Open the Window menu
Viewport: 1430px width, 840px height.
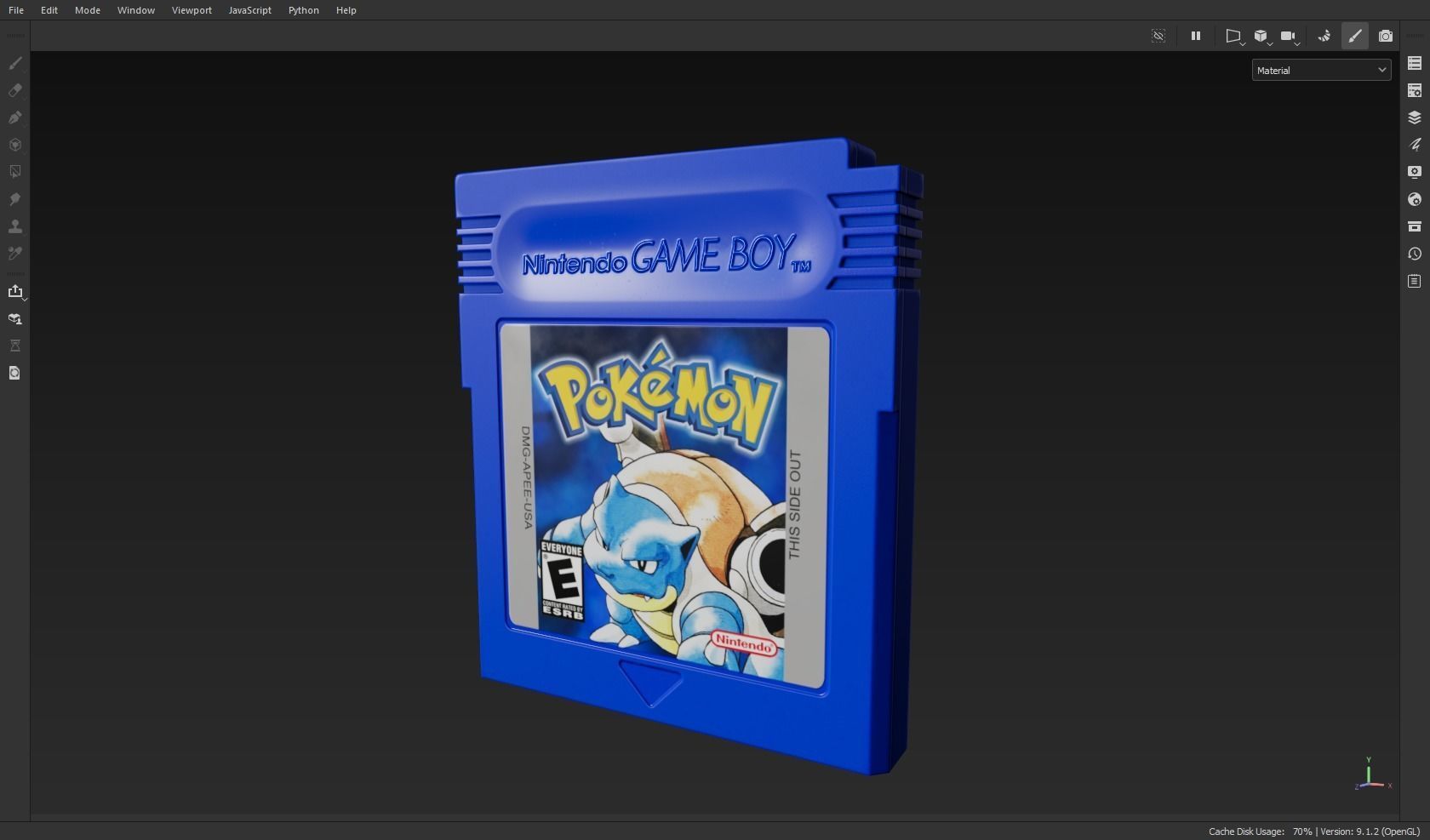pos(136,10)
